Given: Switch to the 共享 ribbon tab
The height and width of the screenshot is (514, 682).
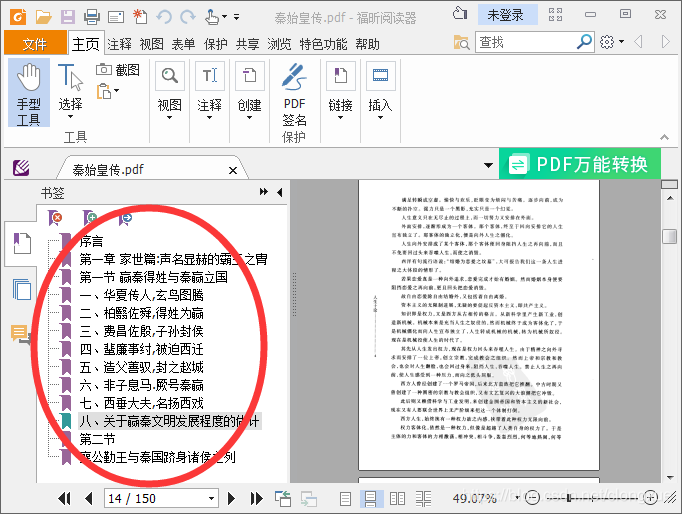Looking at the screenshot, I should pos(247,44).
